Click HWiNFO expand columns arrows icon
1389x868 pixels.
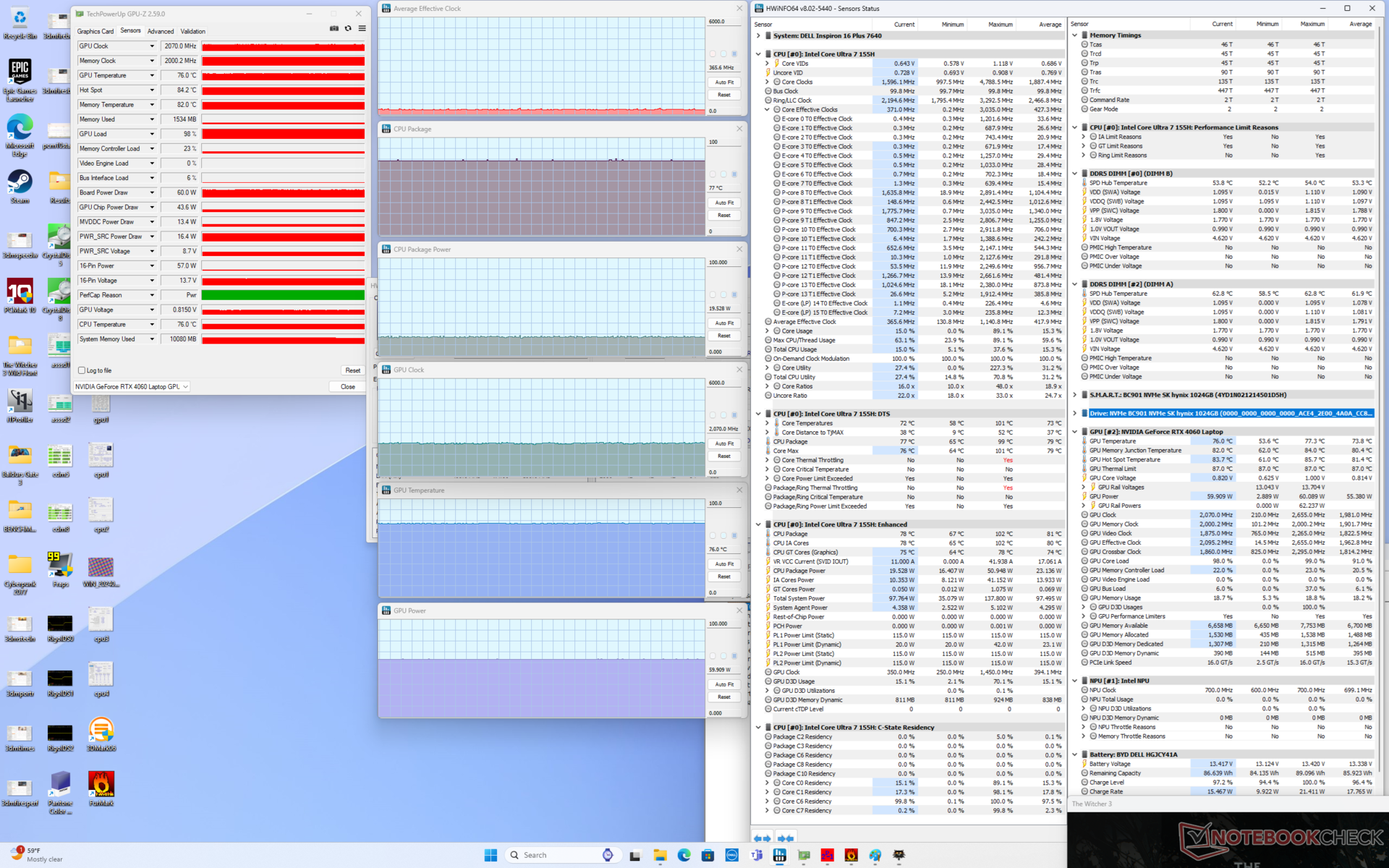762,838
